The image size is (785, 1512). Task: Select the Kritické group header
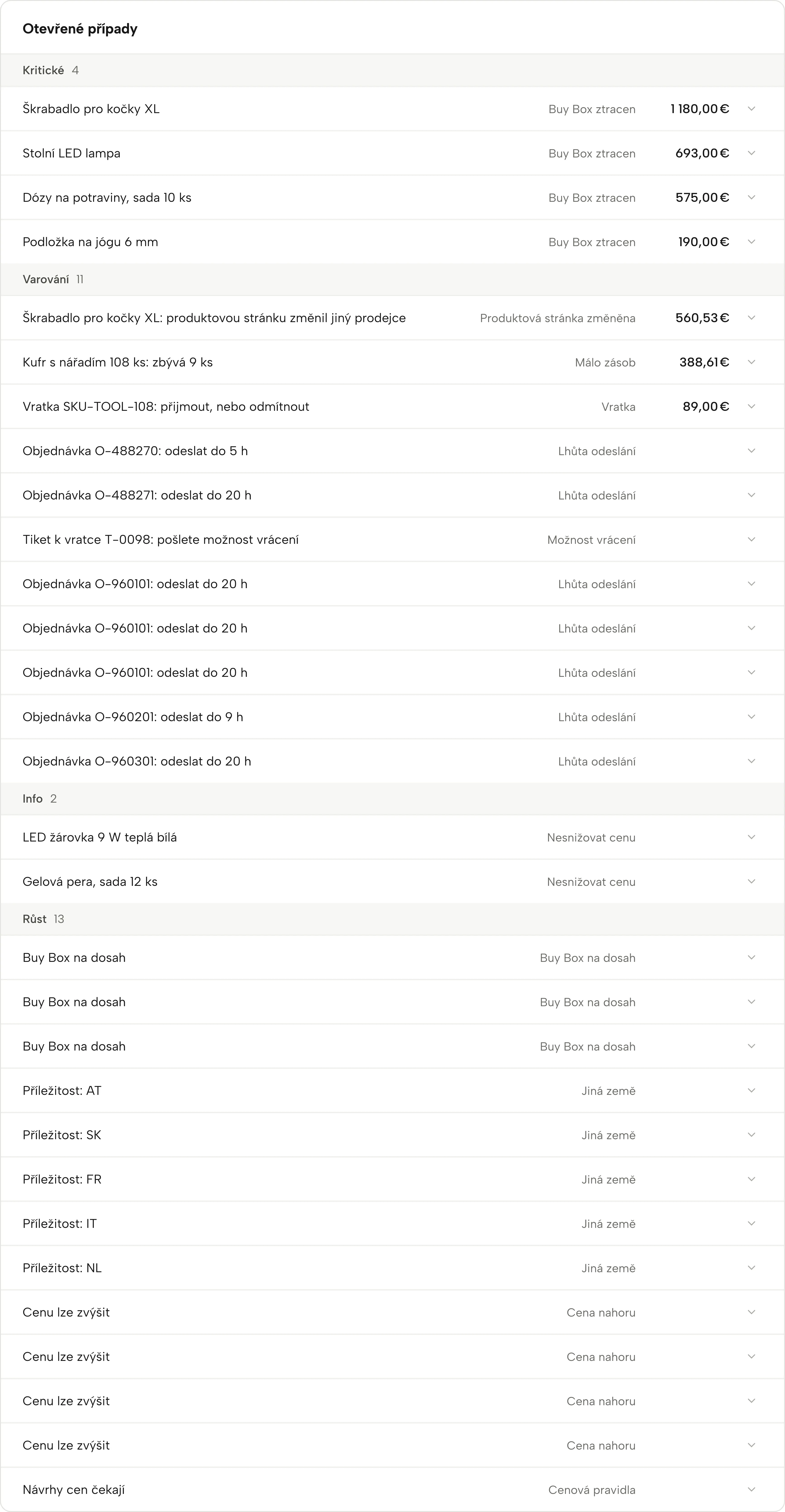click(392, 70)
